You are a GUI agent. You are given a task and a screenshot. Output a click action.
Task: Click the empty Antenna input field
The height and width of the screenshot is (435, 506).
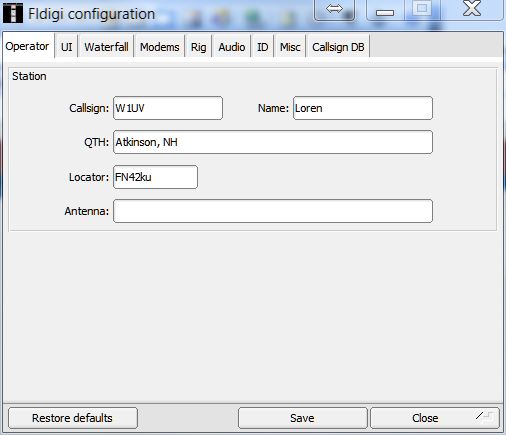point(273,211)
